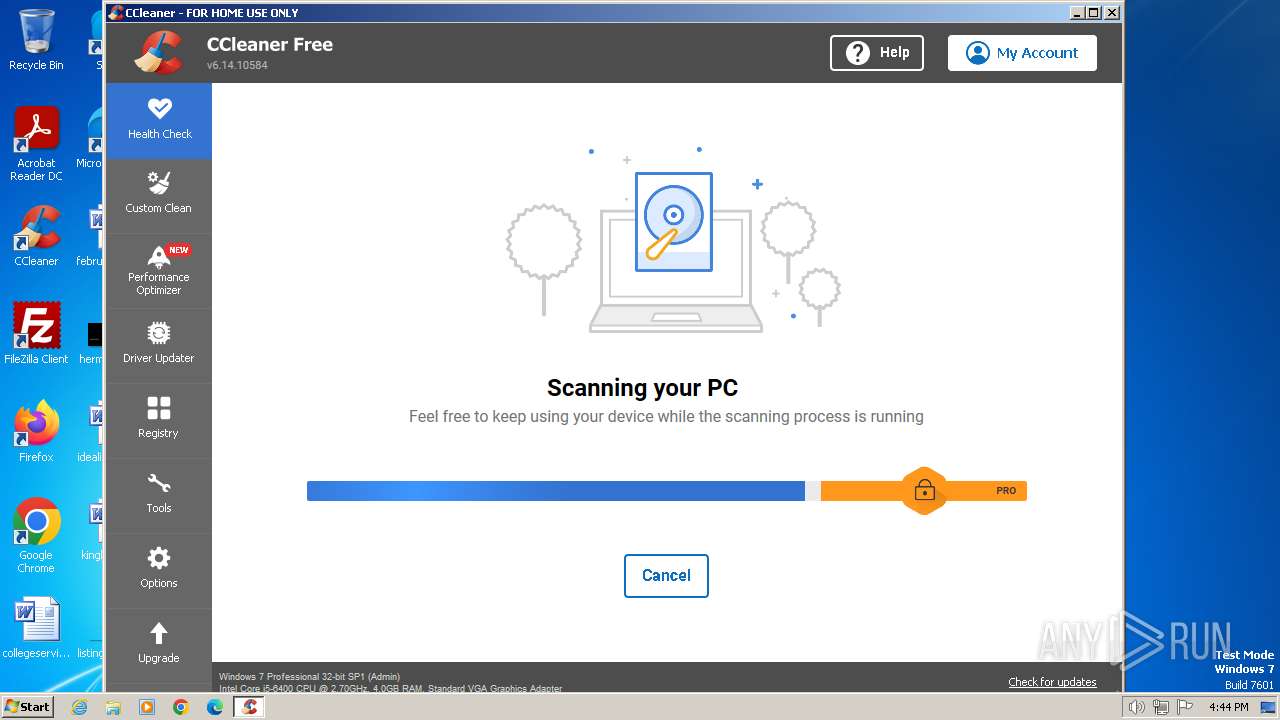Open Chrome from the taskbar
The width and height of the screenshot is (1280, 720).
(181, 707)
